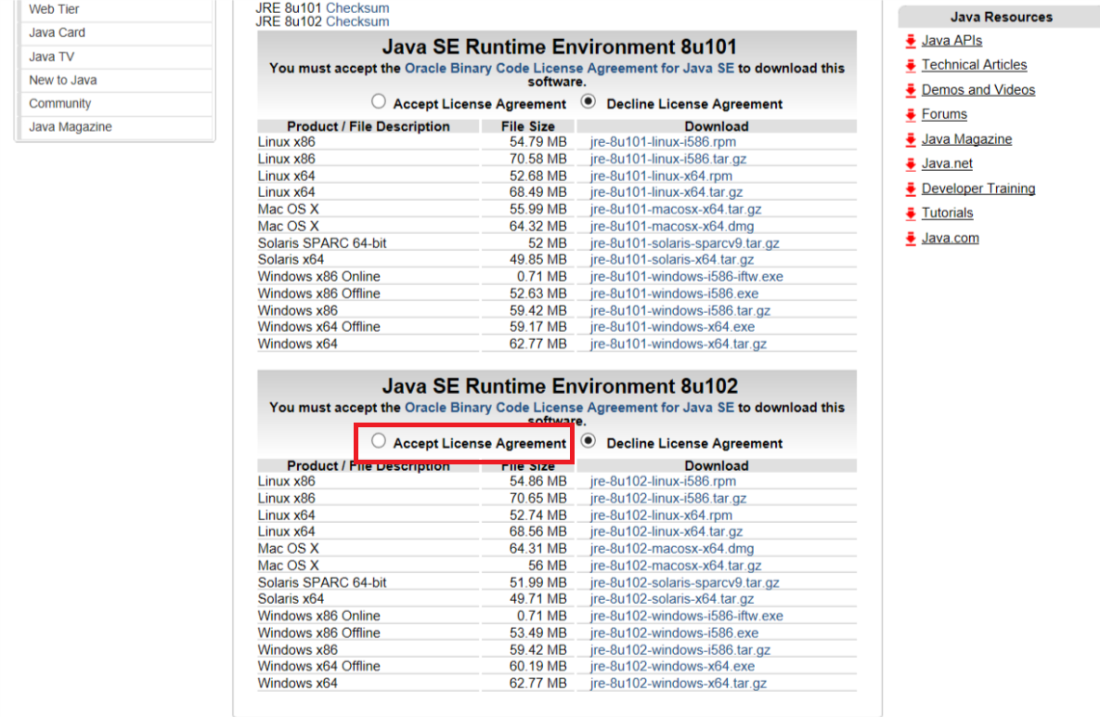This screenshot has height=717, width=1100.
Task: Click the arrow icon beside Java.net
Action: [x=911, y=164]
